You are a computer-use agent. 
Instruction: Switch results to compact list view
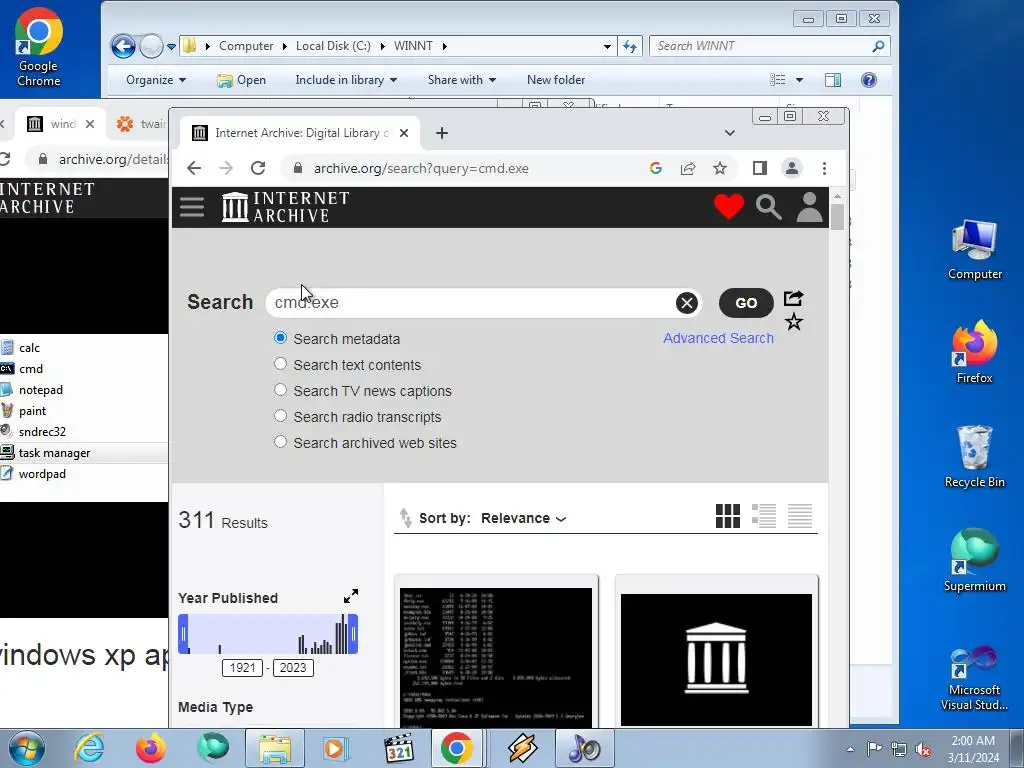[x=799, y=516]
